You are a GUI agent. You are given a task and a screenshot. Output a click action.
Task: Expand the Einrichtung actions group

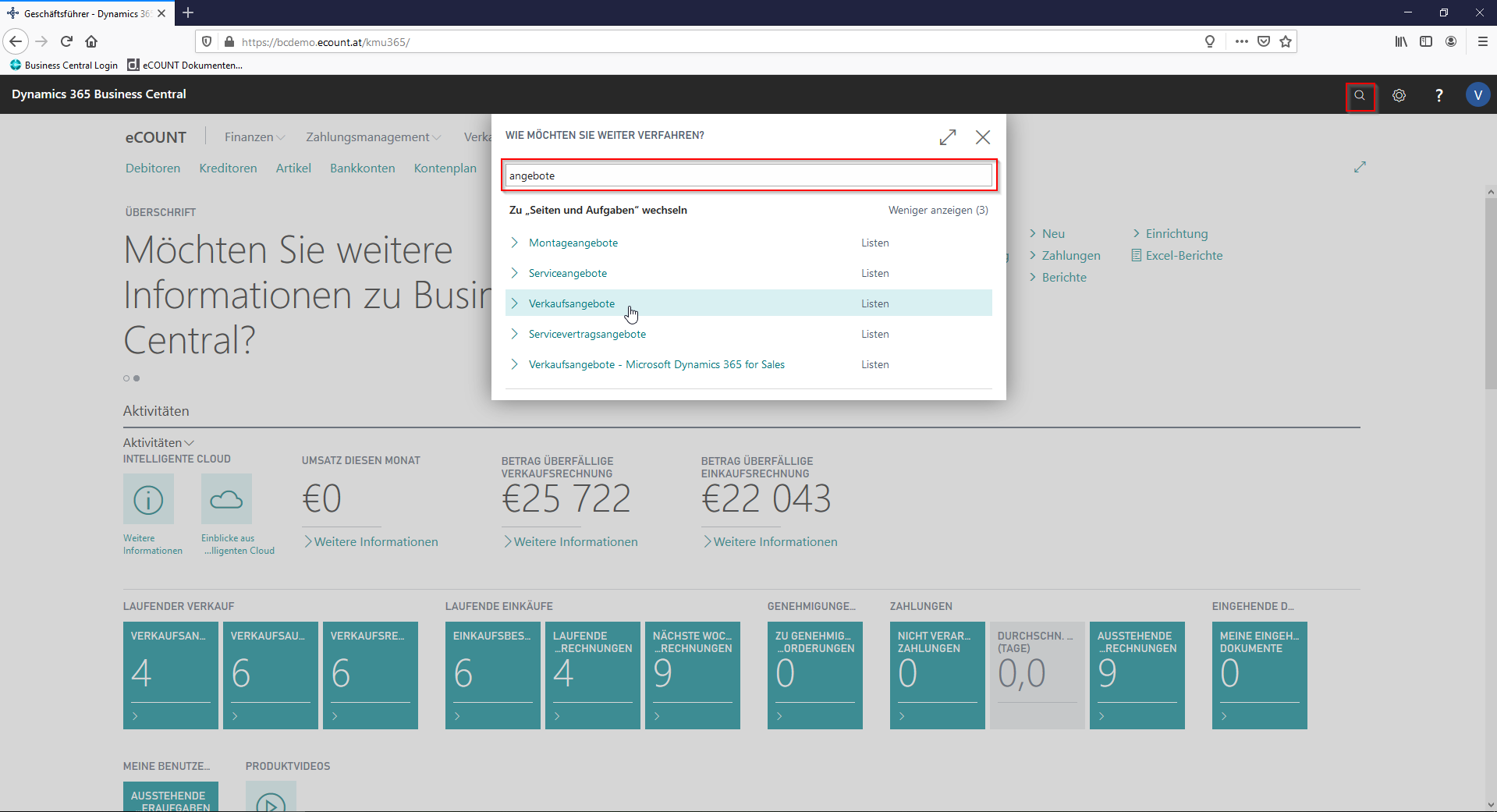point(1170,233)
